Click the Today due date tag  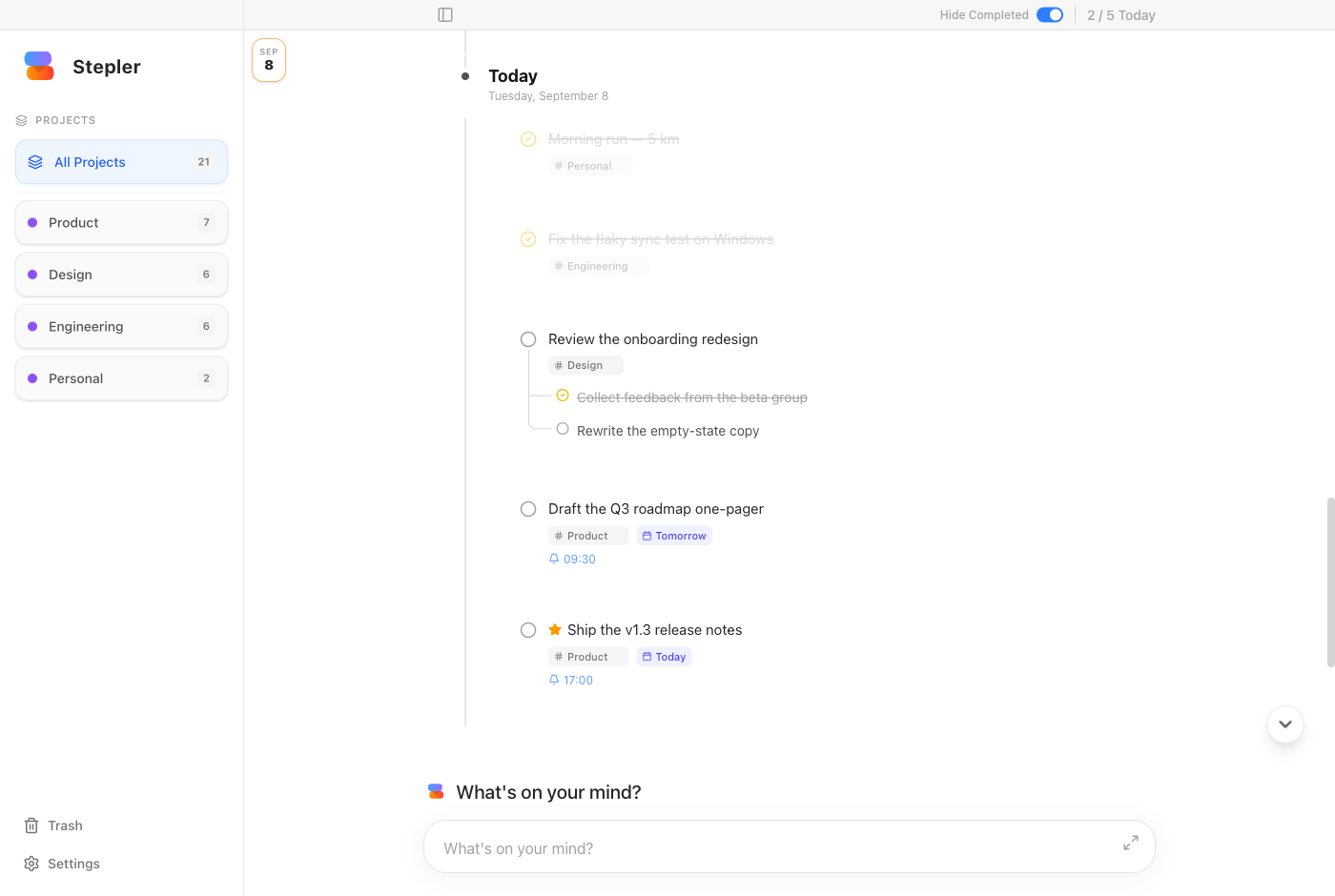click(664, 657)
